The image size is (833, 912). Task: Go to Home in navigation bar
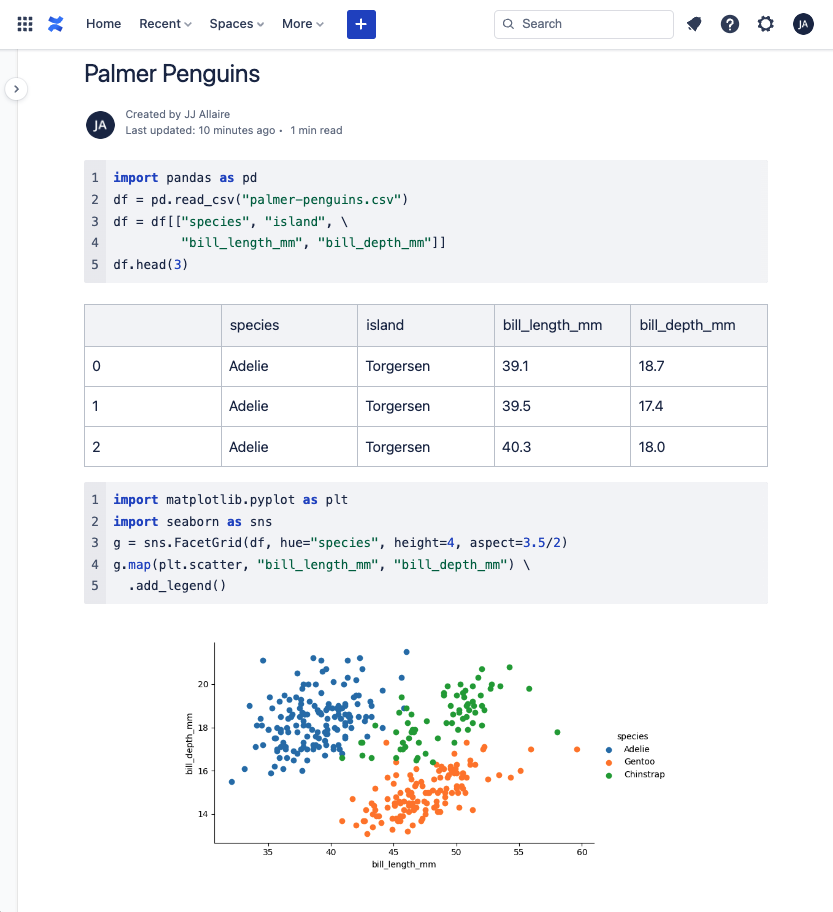(103, 24)
